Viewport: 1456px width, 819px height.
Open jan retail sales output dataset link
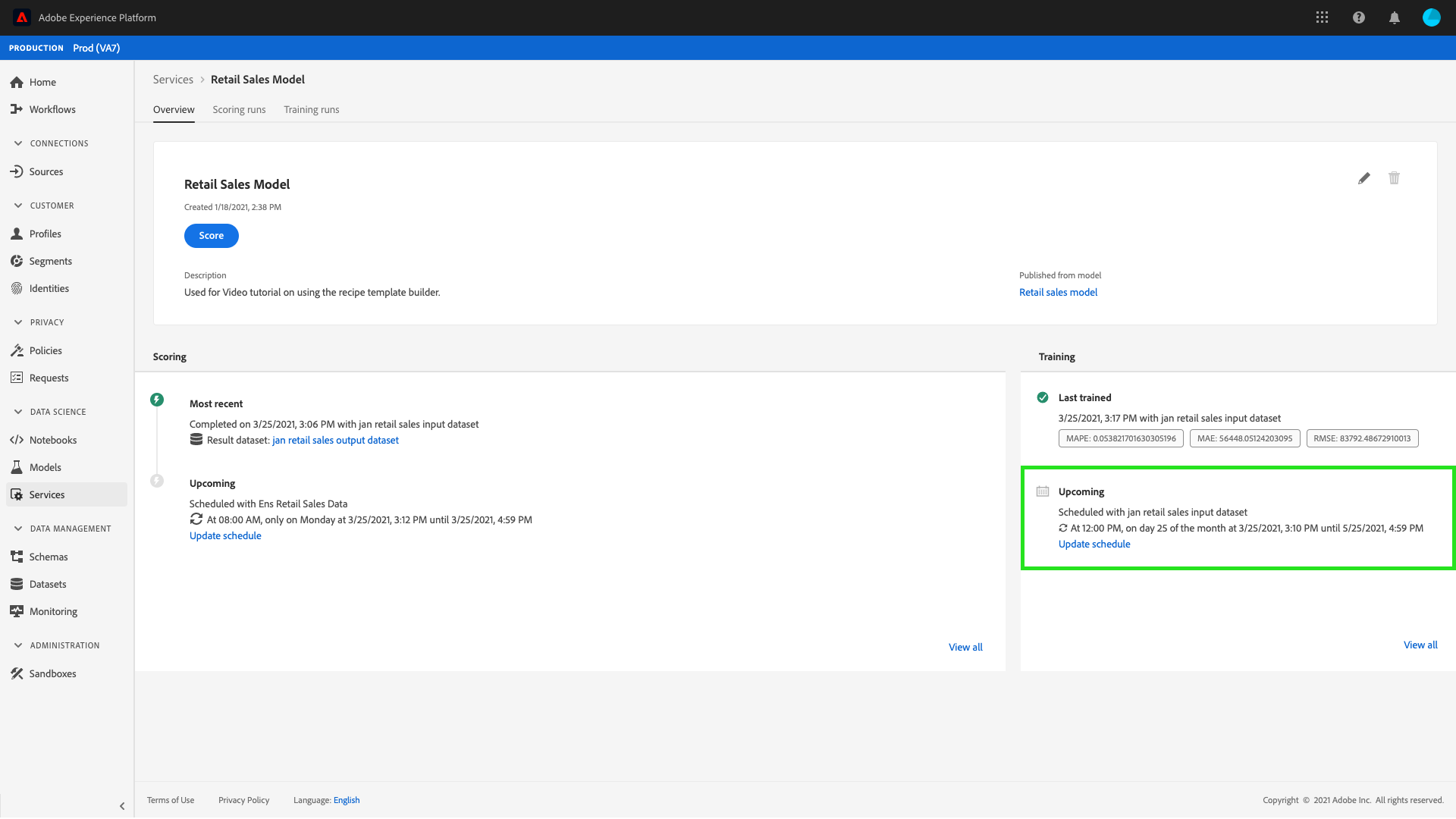point(335,440)
